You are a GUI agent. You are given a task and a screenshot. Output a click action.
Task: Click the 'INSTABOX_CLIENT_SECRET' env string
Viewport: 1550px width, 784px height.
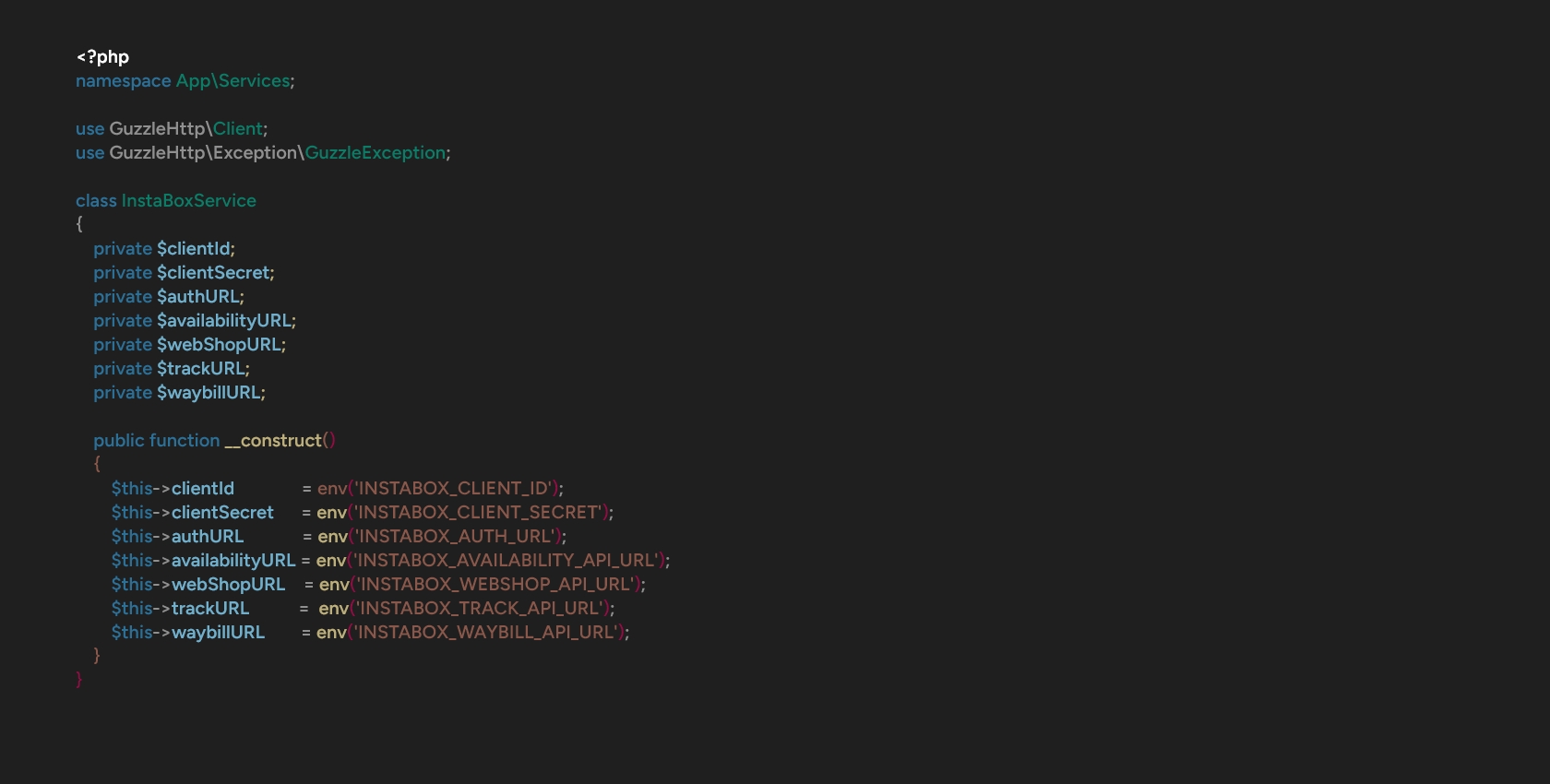[x=478, y=513]
